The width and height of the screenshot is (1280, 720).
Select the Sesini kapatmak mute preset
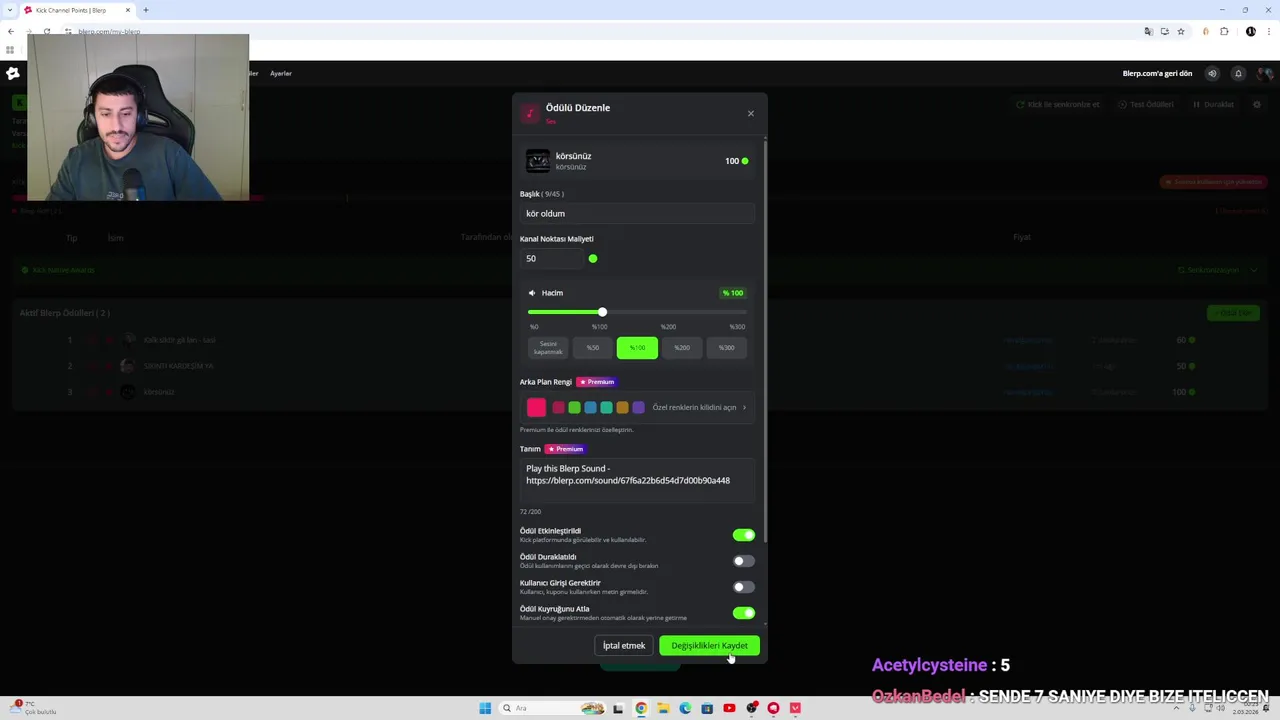point(548,348)
